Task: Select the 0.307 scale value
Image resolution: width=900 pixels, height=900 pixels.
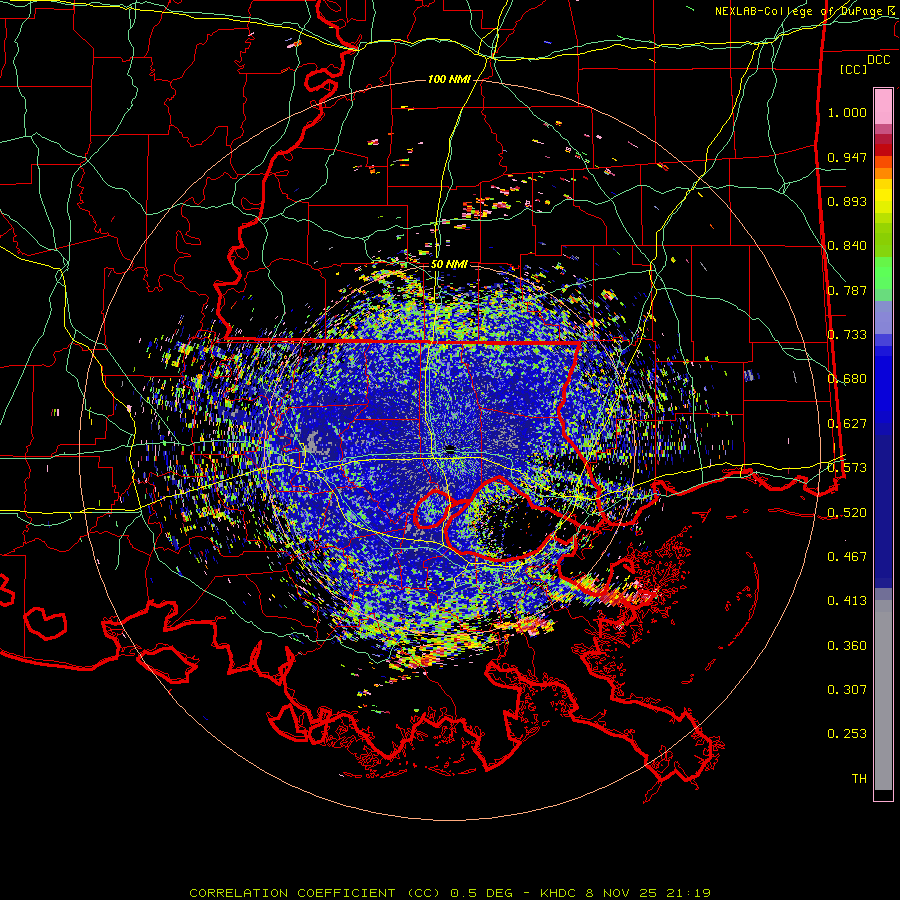Action: click(847, 690)
